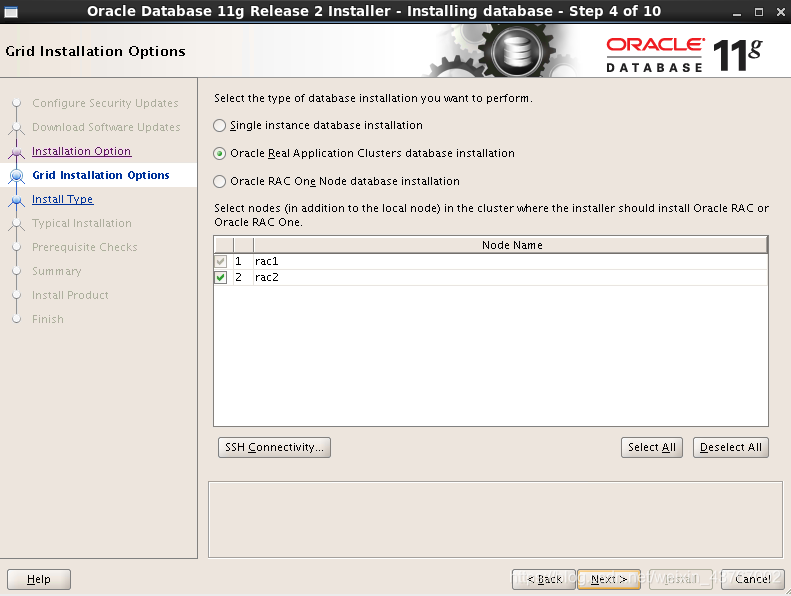This screenshot has height=596, width=791.
Task: Go to the Installation Option step link
Action: (x=82, y=151)
